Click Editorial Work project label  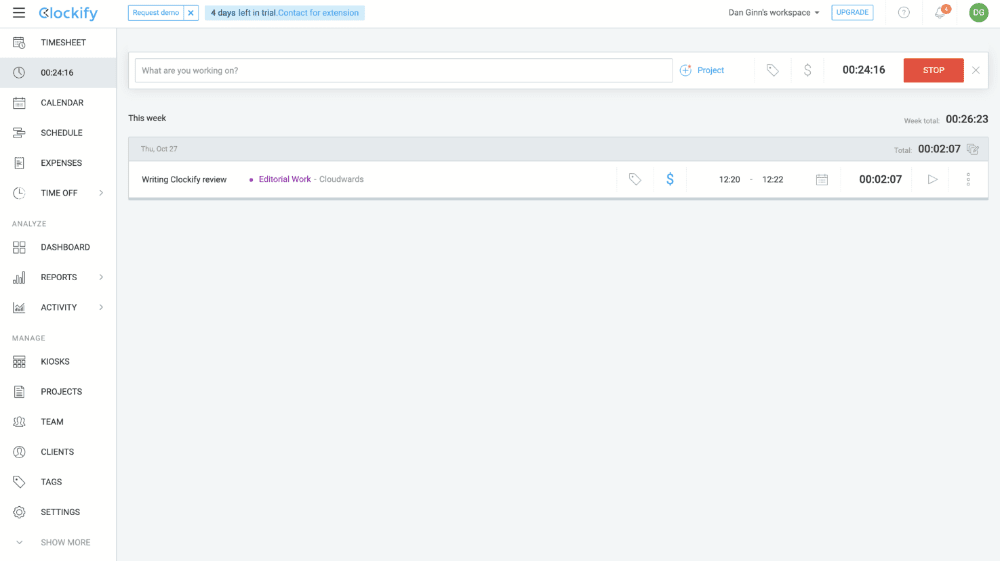(284, 179)
